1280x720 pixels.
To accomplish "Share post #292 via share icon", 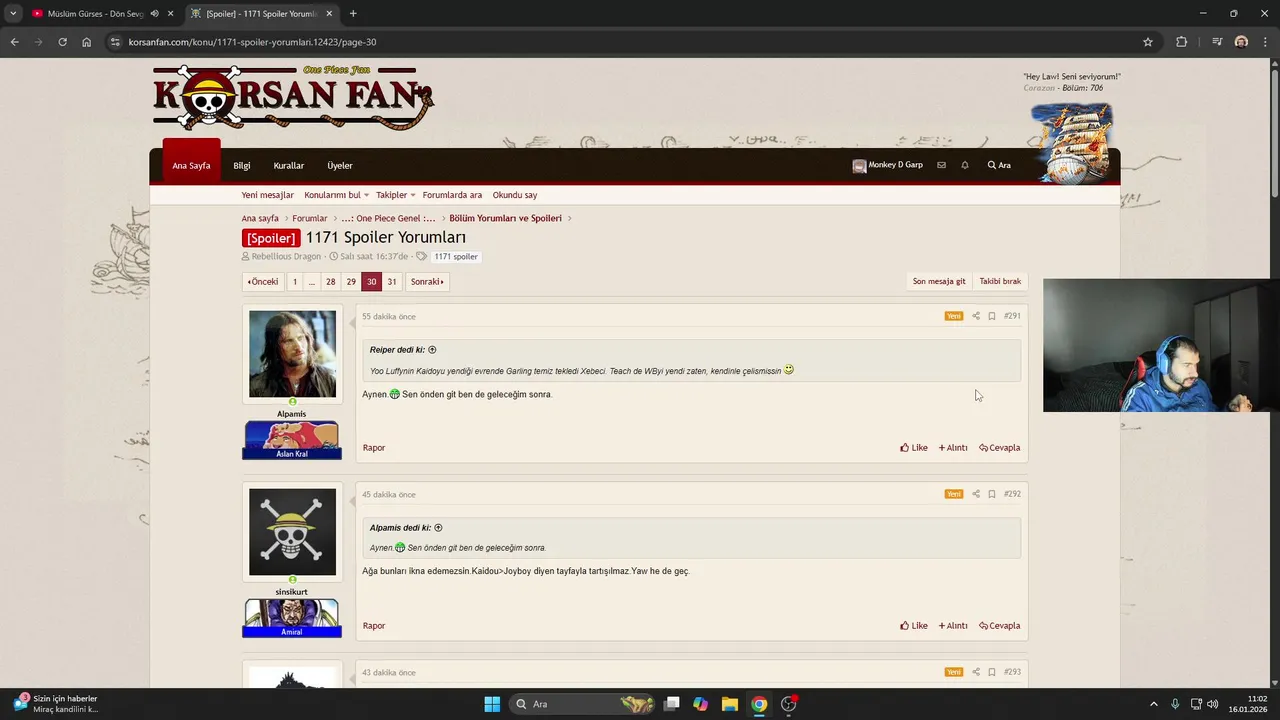I will pos(976,494).
